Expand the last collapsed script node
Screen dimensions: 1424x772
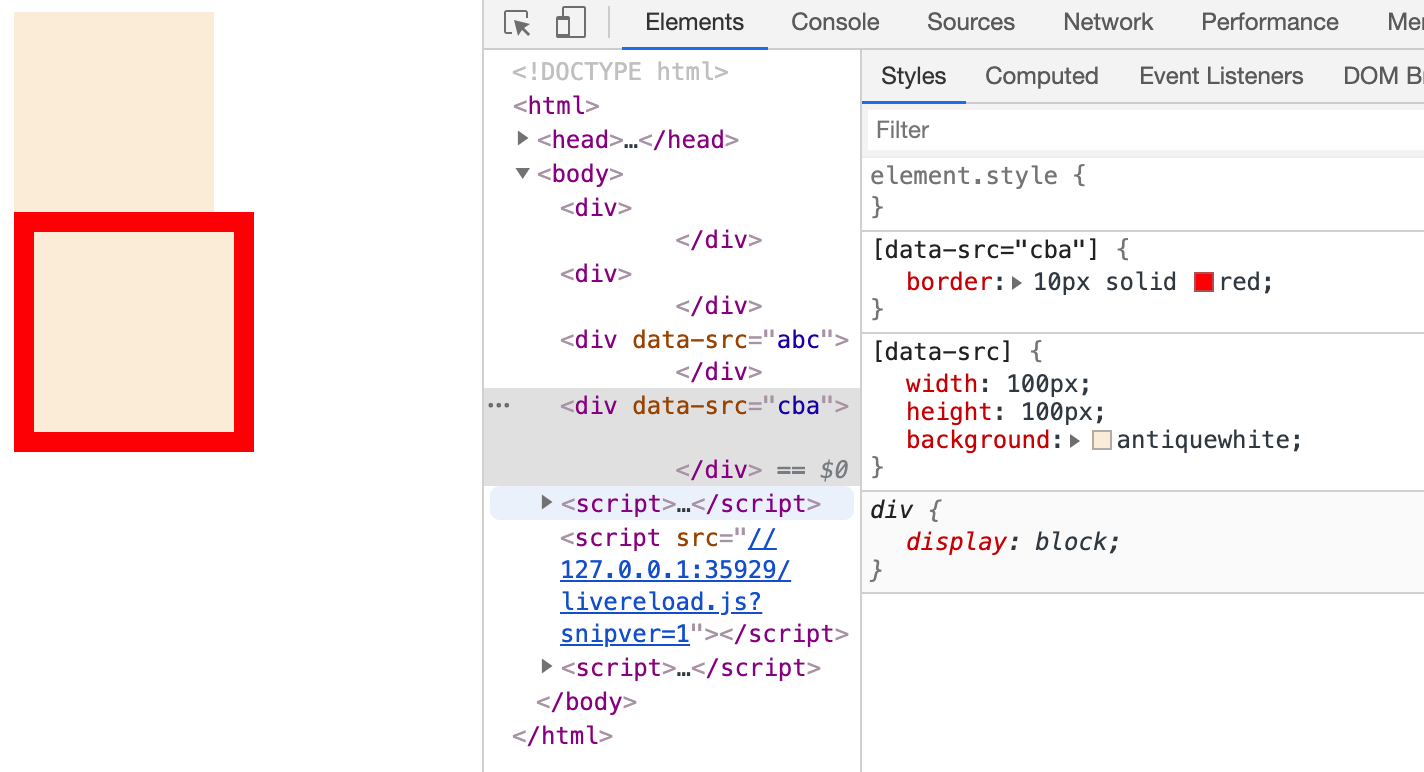[547, 666]
